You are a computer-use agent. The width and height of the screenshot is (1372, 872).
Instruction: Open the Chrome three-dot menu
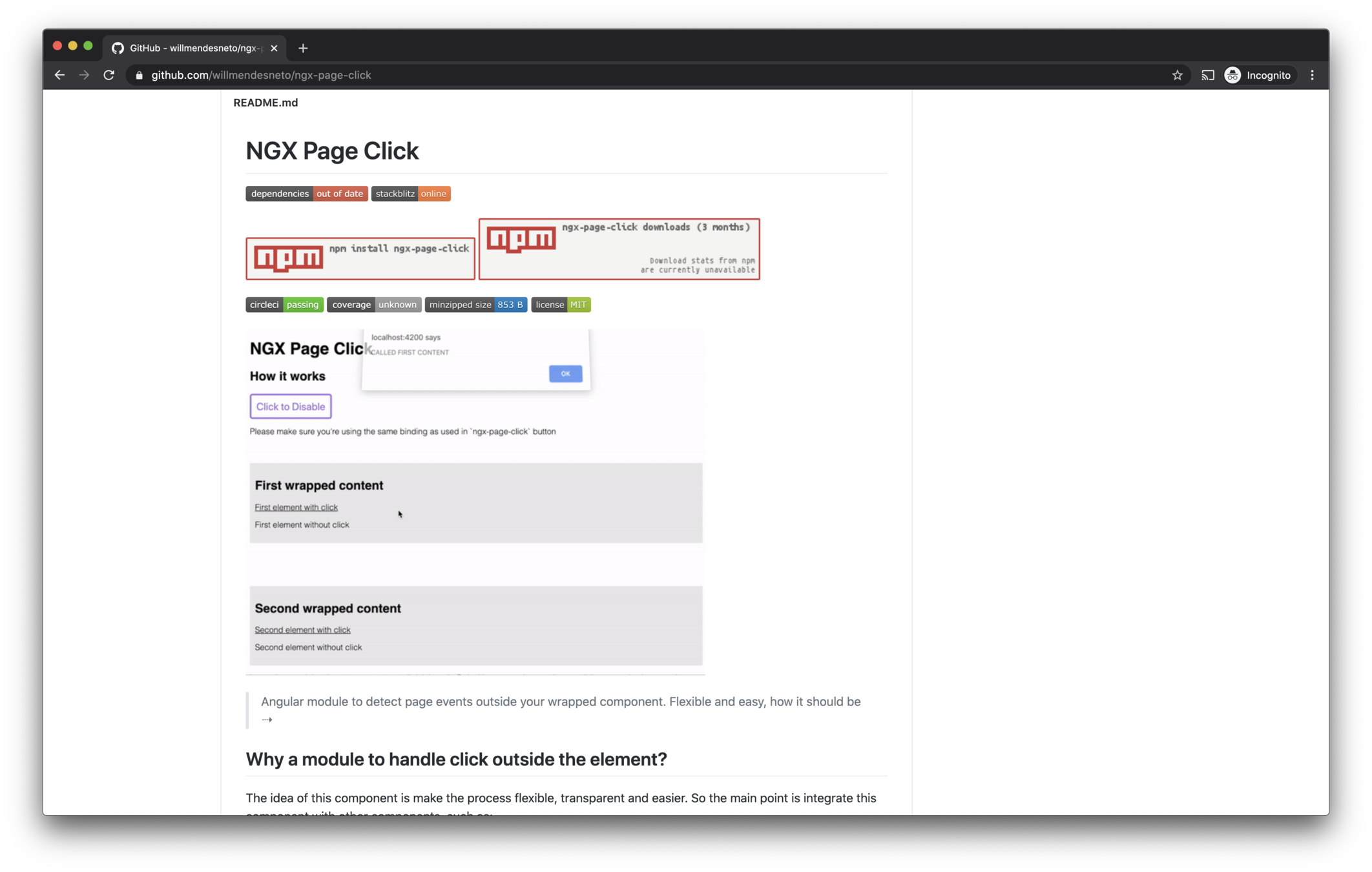(x=1312, y=75)
